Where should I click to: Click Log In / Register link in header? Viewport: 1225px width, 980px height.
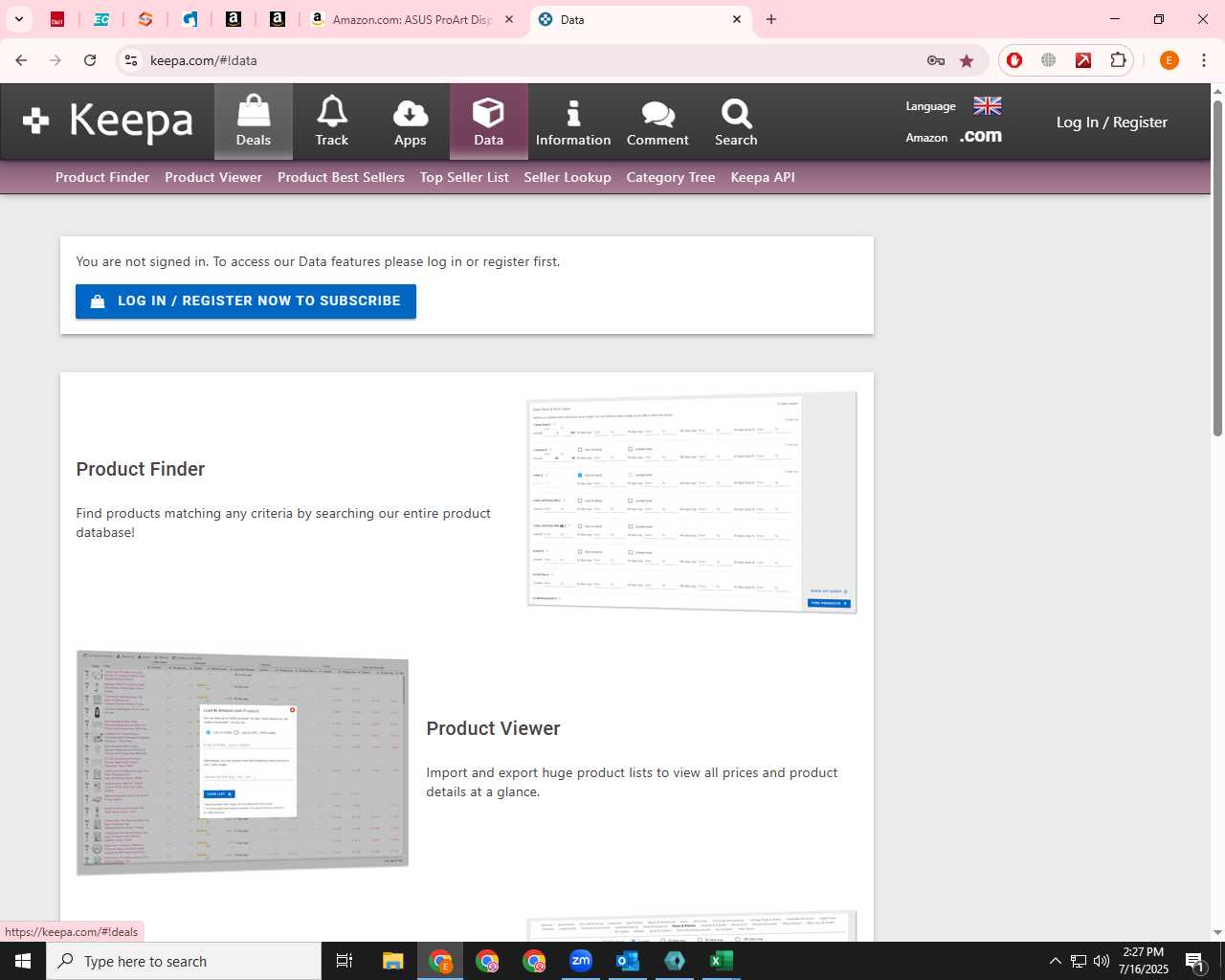(x=1112, y=122)
